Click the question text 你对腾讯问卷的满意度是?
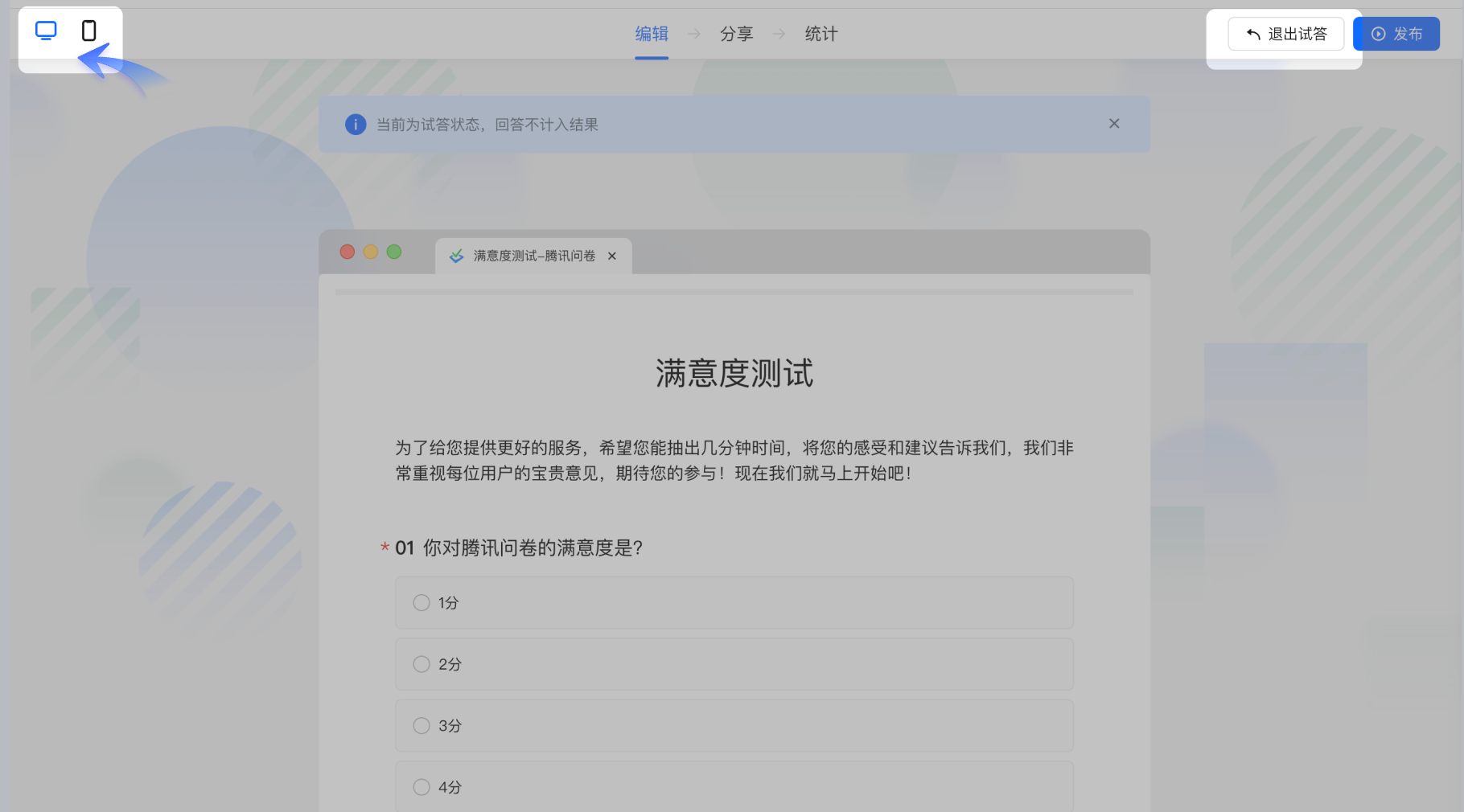This screenshot has height=812, width=1464. (533, 548)
